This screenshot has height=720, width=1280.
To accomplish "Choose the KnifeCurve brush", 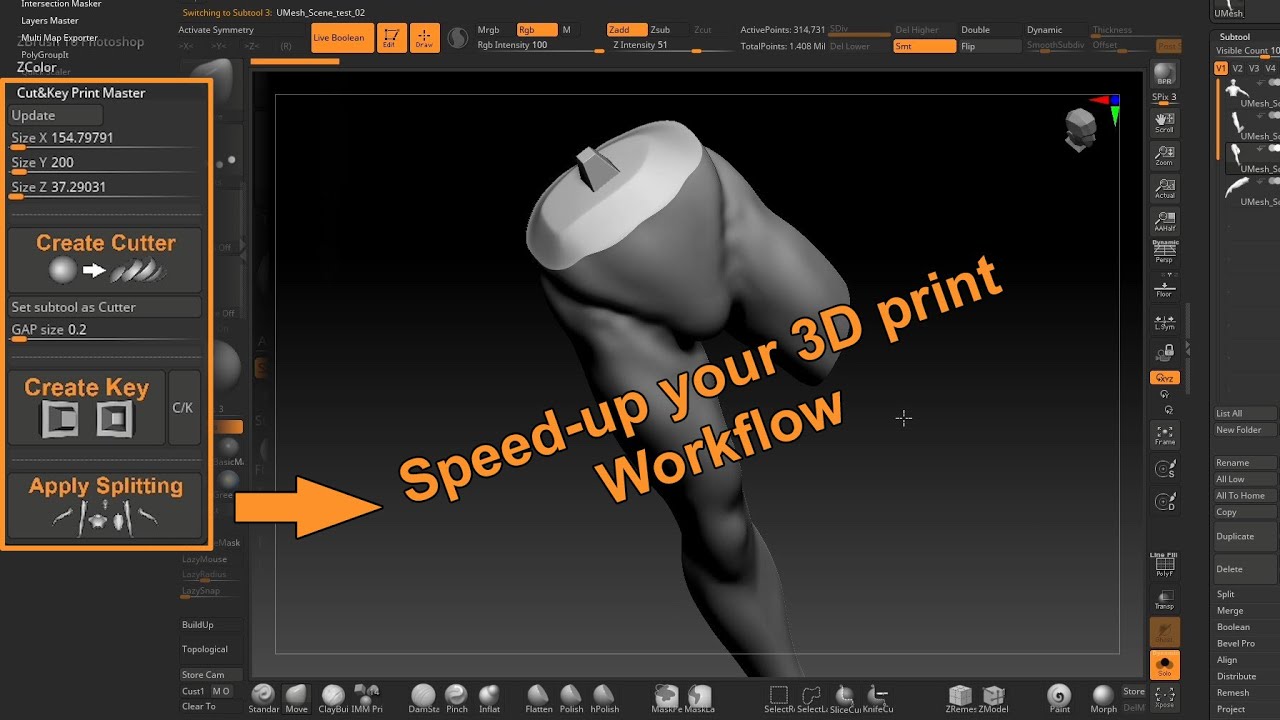I will 879,698.
